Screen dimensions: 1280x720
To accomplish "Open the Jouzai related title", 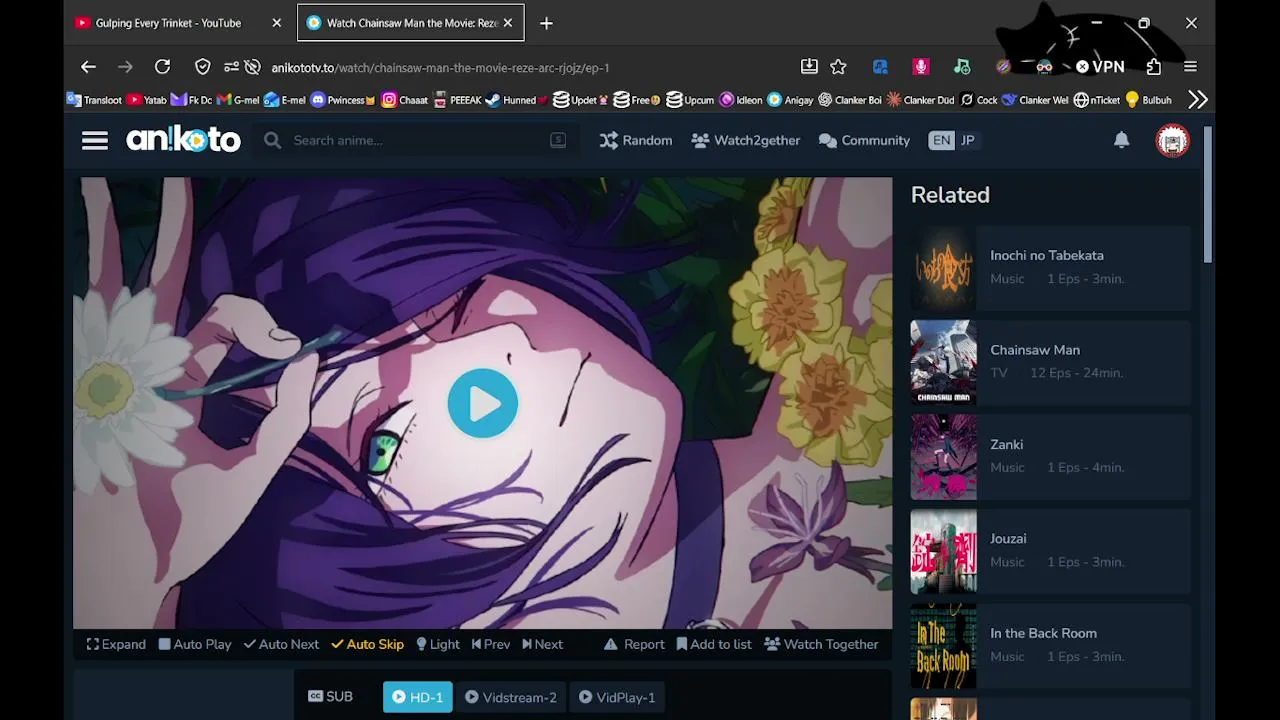I will (x=1008, y=539).
